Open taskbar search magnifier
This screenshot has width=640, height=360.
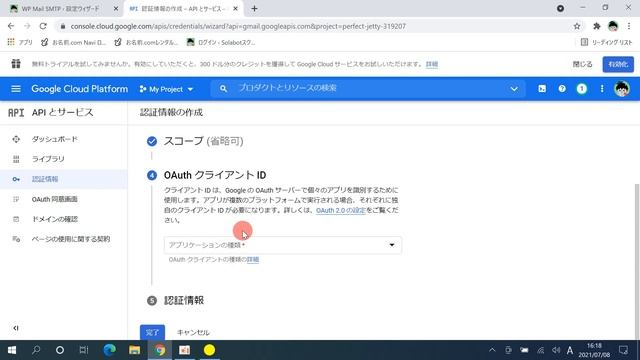[36, 350]
